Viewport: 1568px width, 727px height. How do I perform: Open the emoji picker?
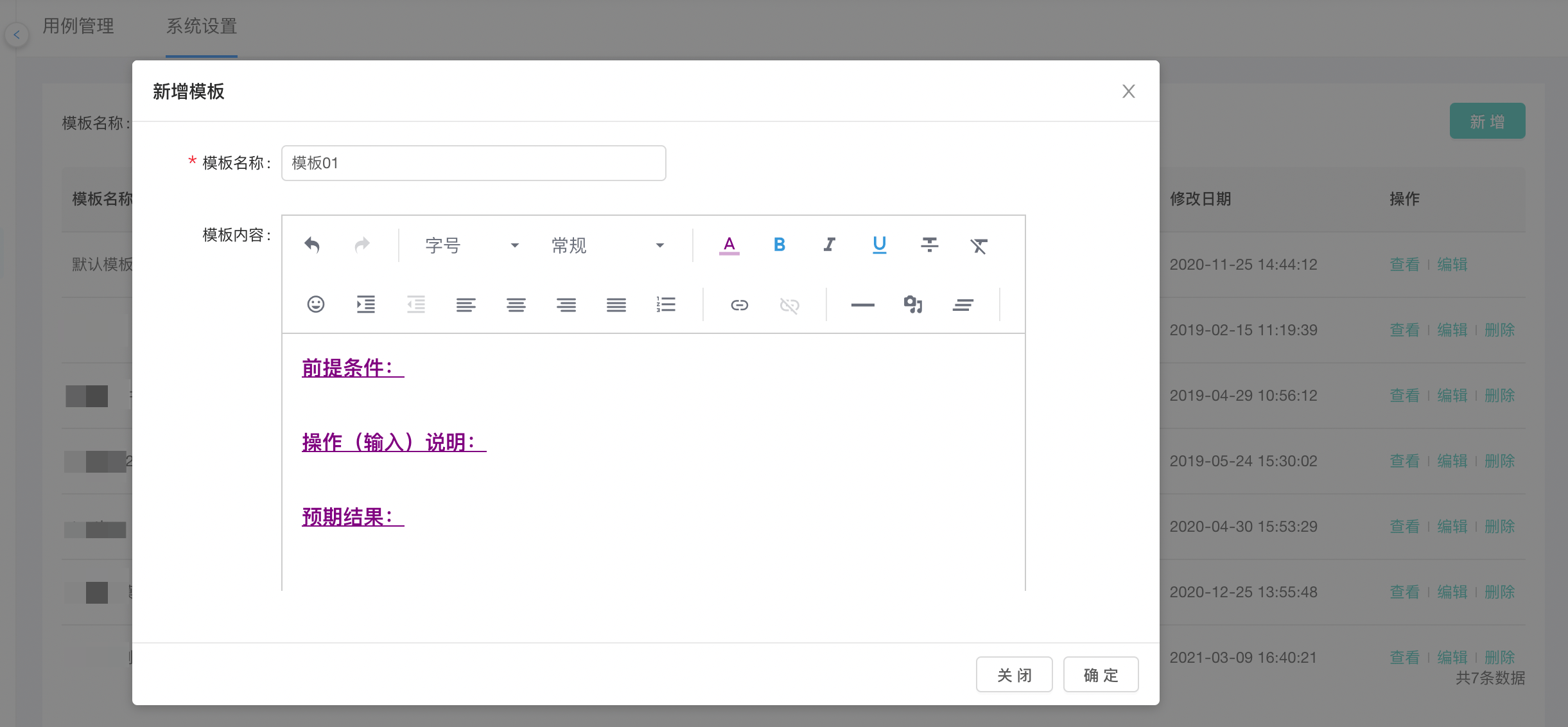315,304
